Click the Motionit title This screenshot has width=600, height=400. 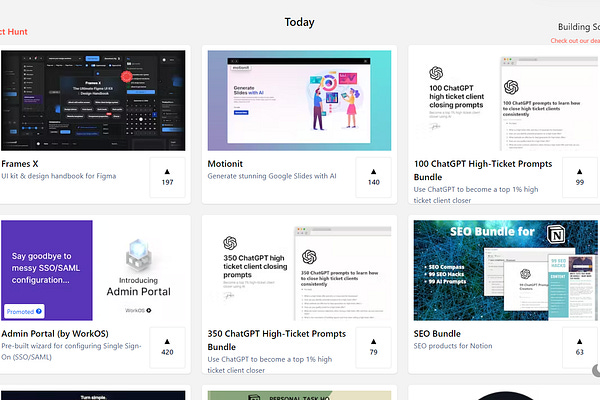click(x=225, y=164)
